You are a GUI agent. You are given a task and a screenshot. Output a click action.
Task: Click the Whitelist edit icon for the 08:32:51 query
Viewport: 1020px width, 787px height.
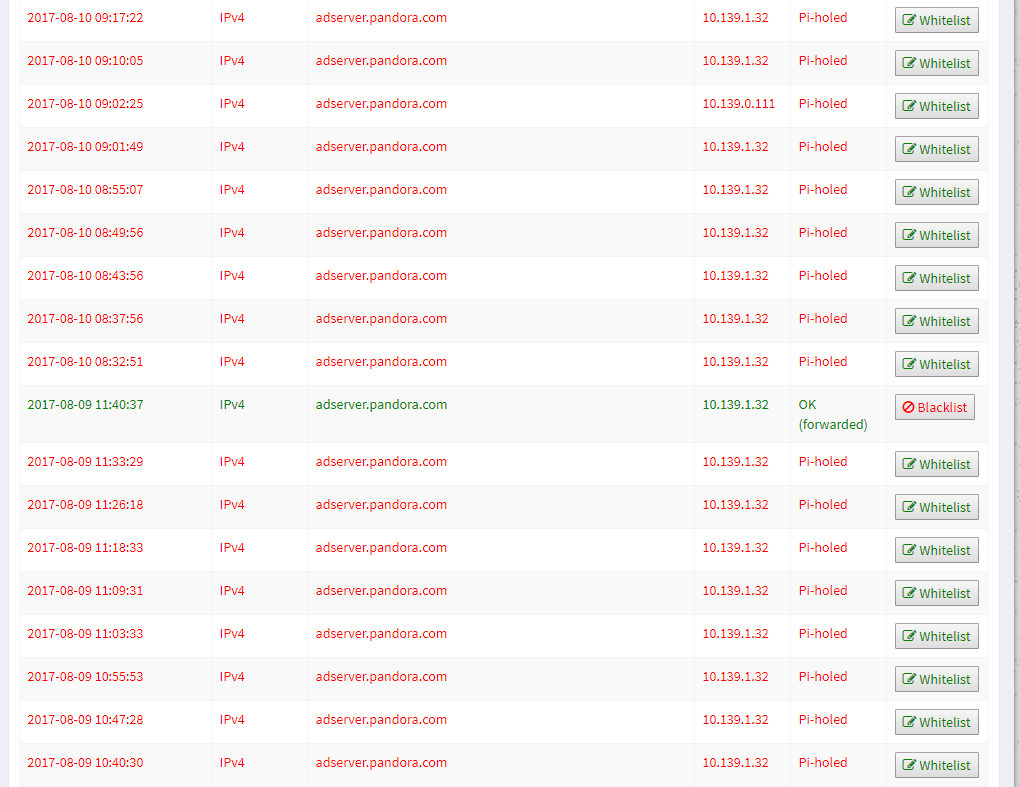click(909, 364)
